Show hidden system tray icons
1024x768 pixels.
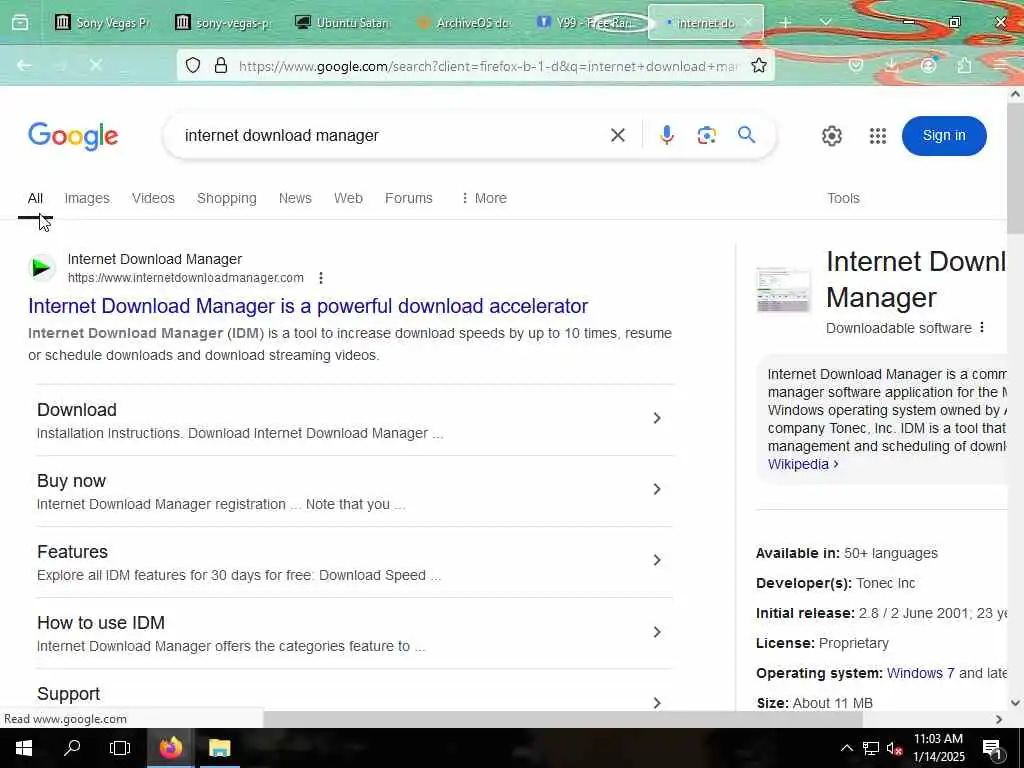[x=846, y=748]
